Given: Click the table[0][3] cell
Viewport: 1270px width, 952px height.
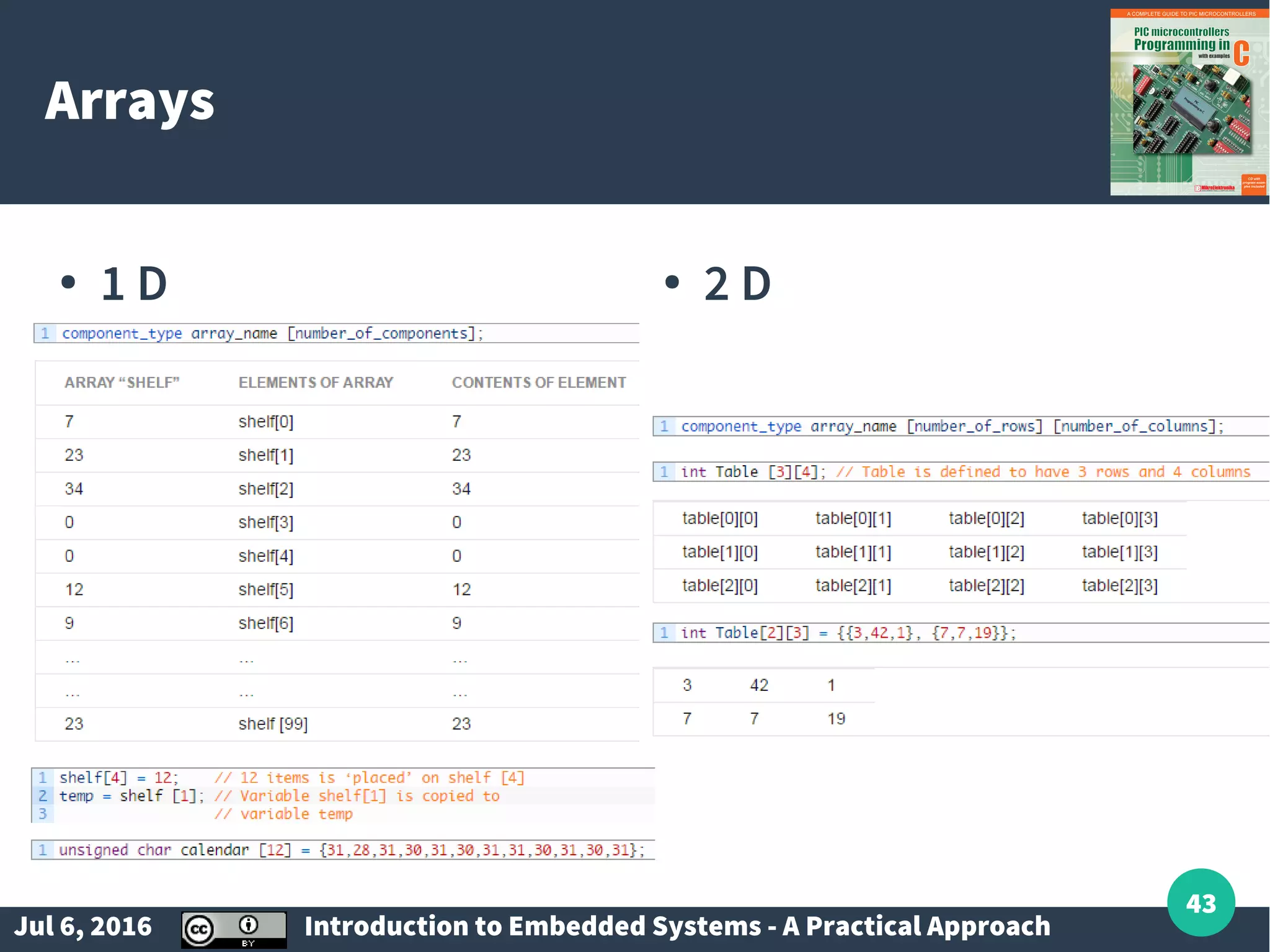Looking at the screenshot, I should click(1120, 518).
